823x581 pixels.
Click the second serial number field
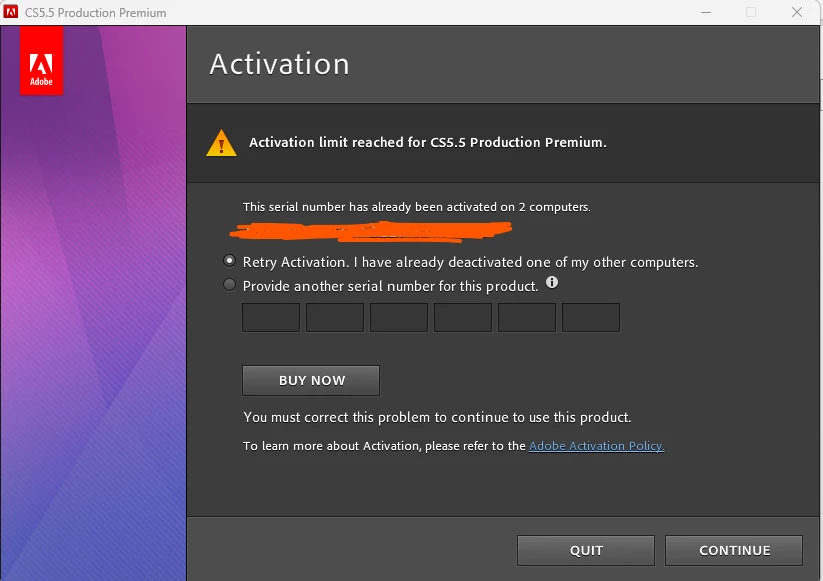(x=335, y=318)
